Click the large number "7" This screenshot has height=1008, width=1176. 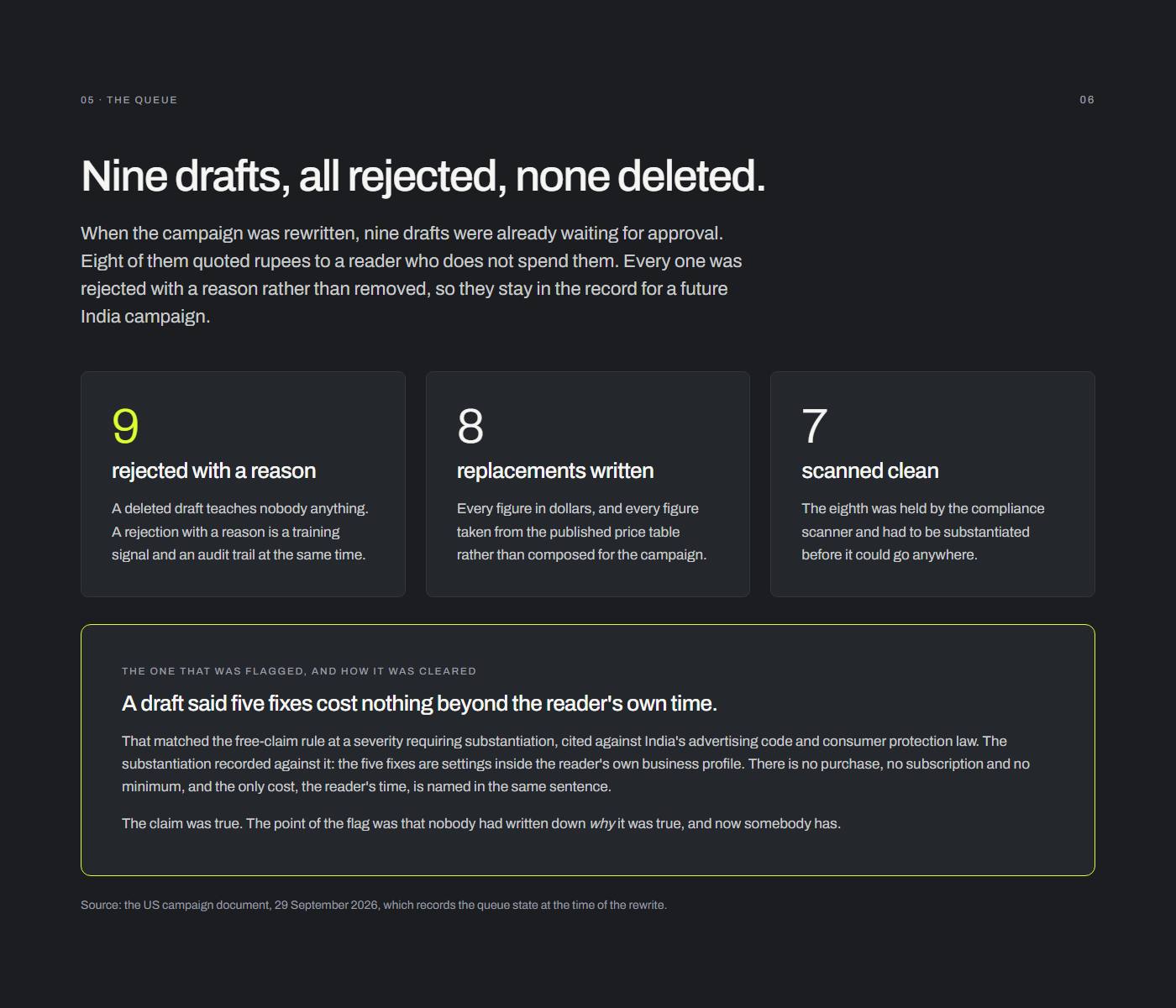tap(815, 426)
